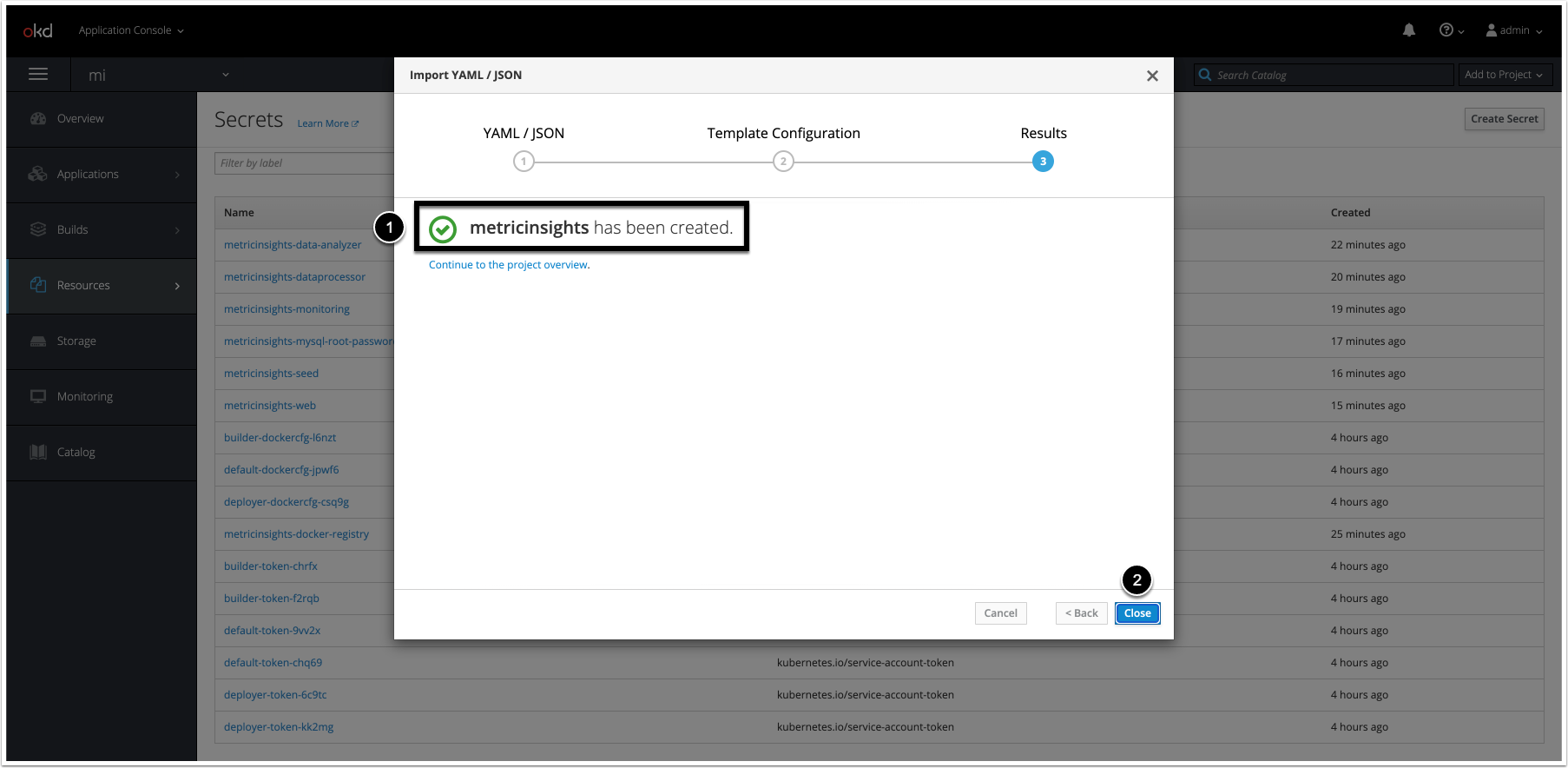This screenshot has height=768, width=1568.
Task: Open the mi project selector dropdown
Action: click(x=158, y=76)
